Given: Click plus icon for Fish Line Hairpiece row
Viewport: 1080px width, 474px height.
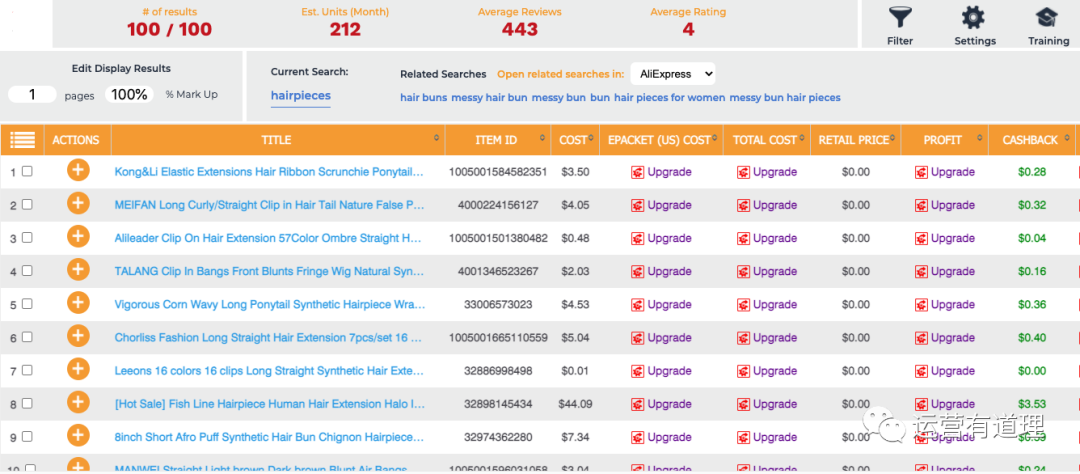Looking at the screenshot, I should click(78, 403).
